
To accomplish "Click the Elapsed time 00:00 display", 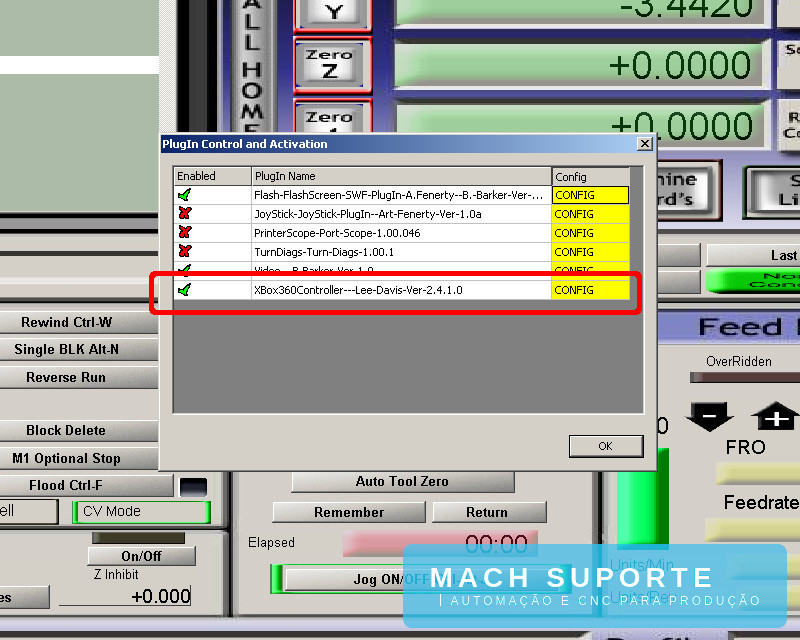I will pos(440,544).
